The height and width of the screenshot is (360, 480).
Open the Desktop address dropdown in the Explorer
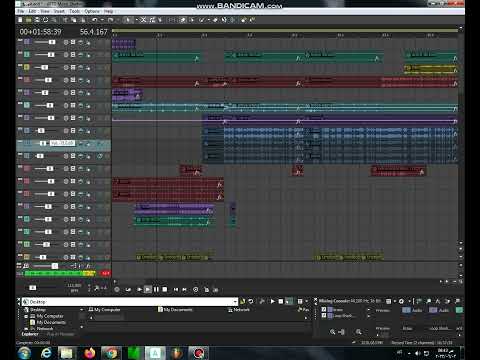236,302
